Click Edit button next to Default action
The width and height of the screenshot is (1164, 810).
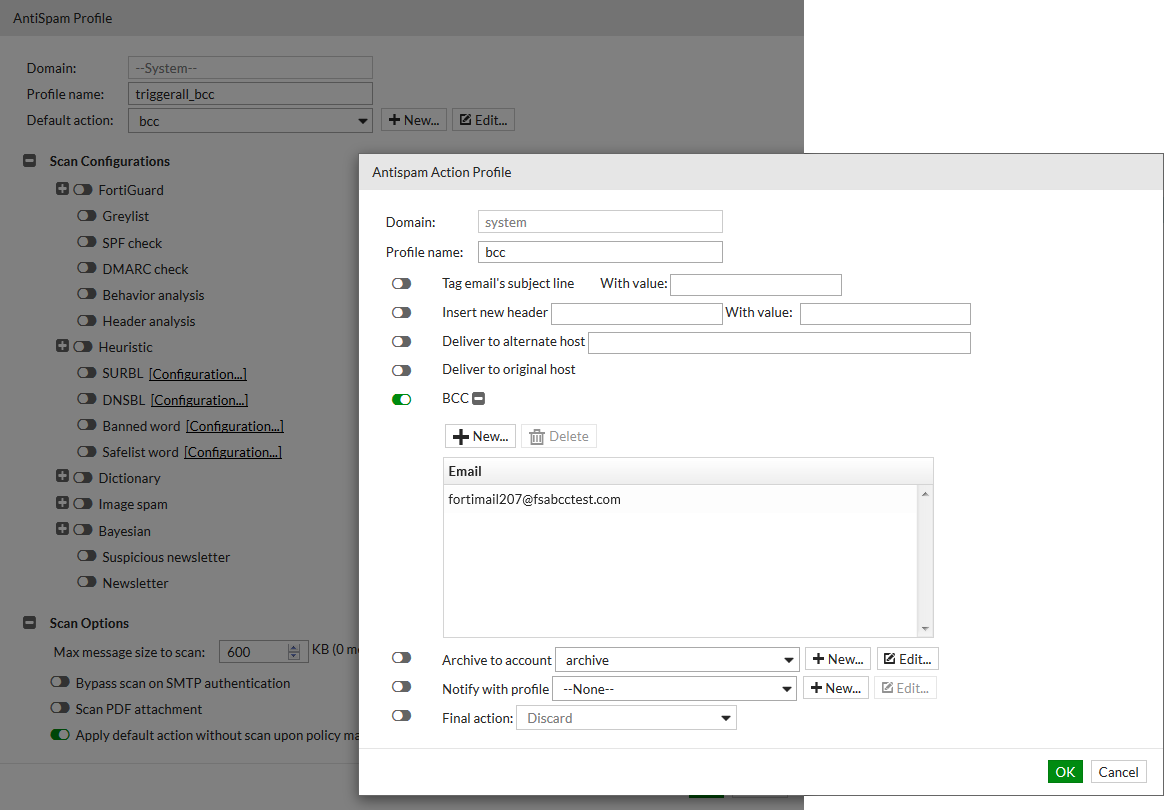pos(483,120)
